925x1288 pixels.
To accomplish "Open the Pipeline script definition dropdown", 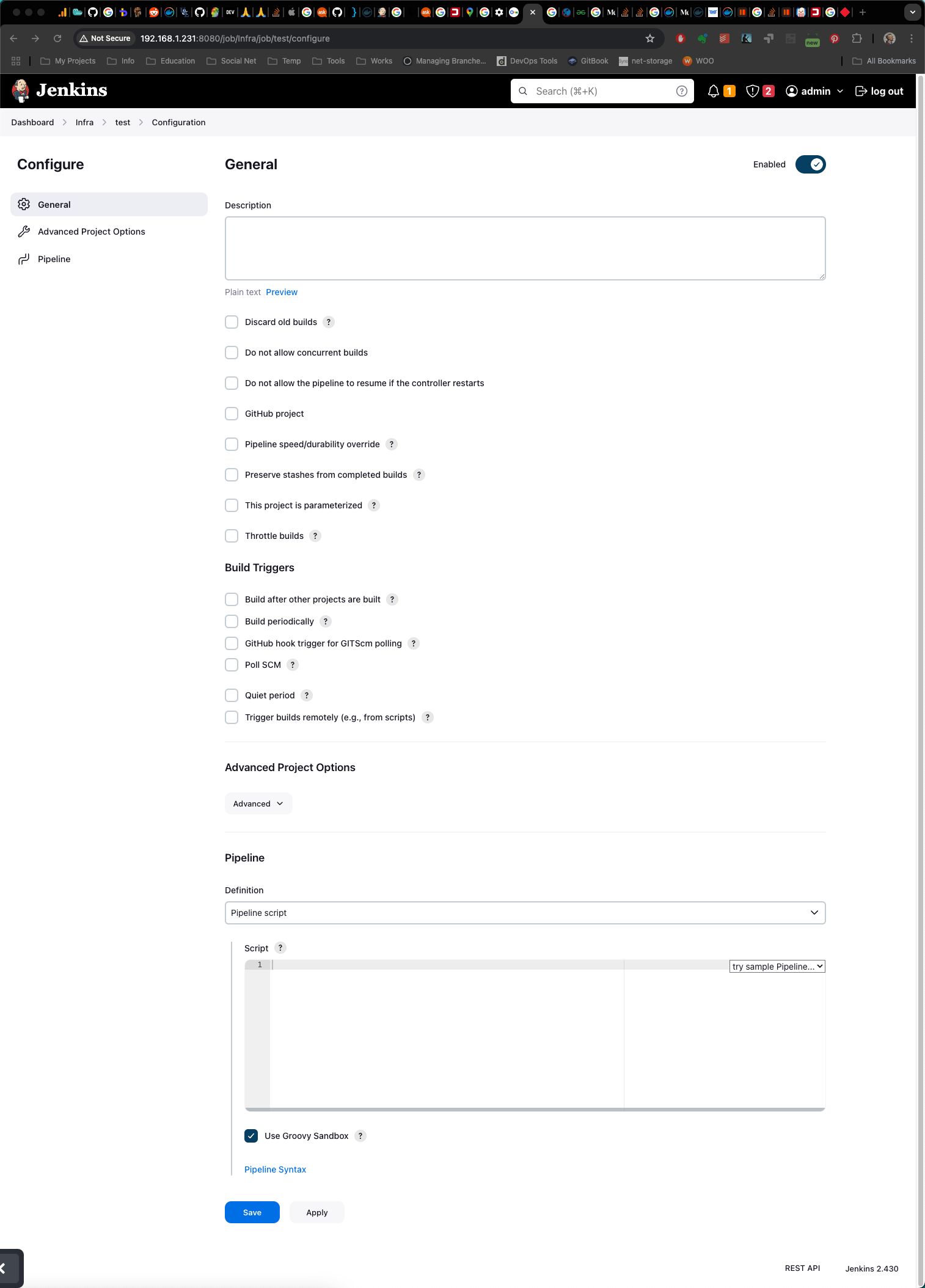I will click(525, 913).
